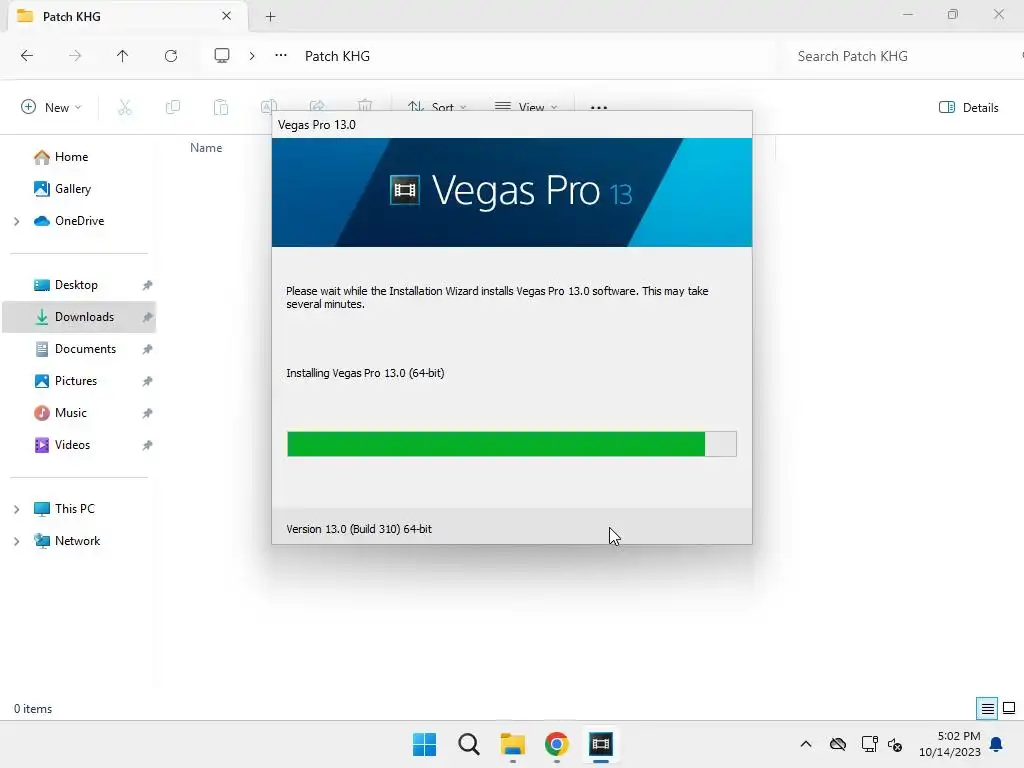
Task: Click "Version 13.0 (Build 310) 64-bit" text
Action: pos(359,529)
